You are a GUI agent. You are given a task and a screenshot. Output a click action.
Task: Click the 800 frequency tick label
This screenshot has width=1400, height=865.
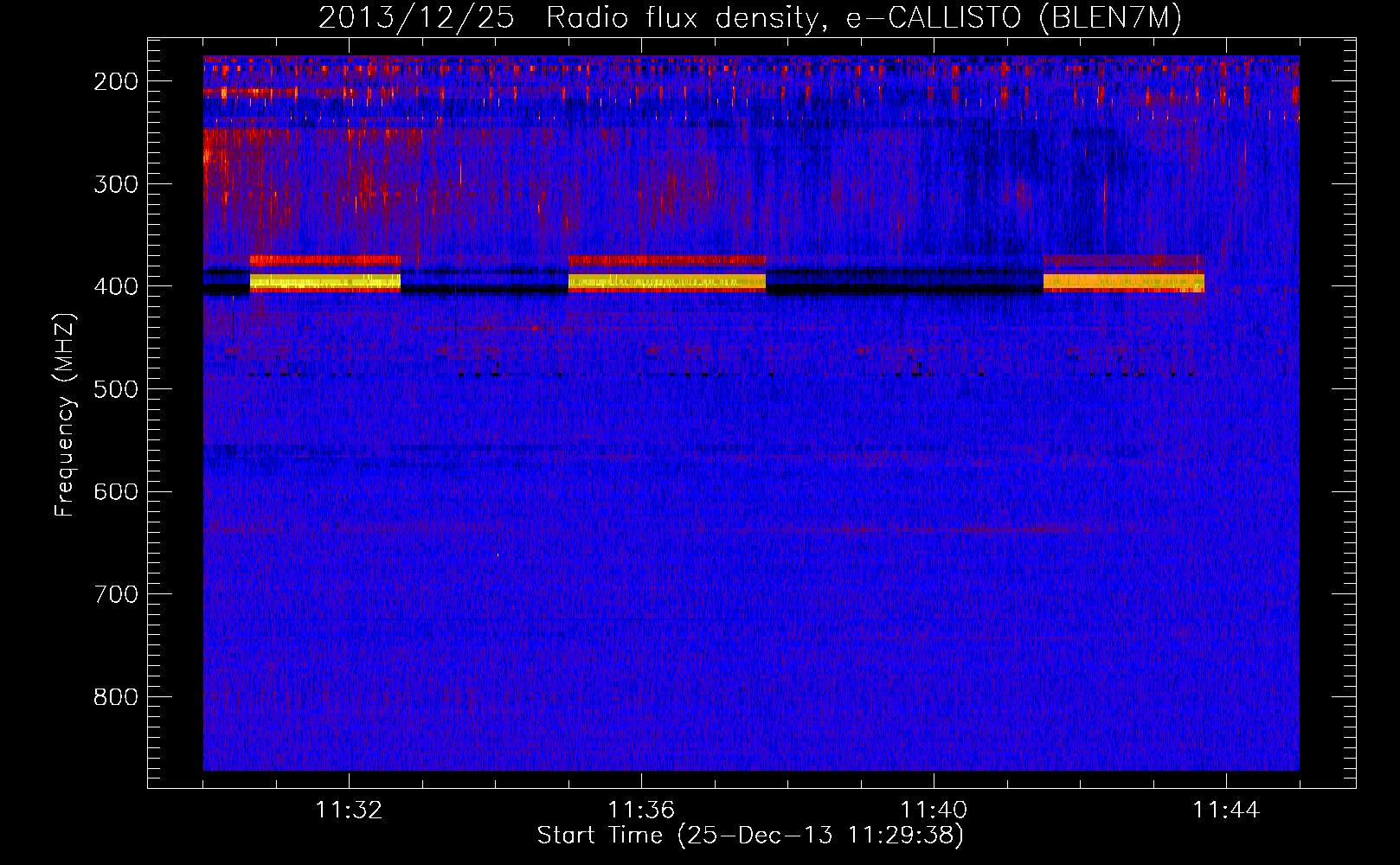click(116, 696)
